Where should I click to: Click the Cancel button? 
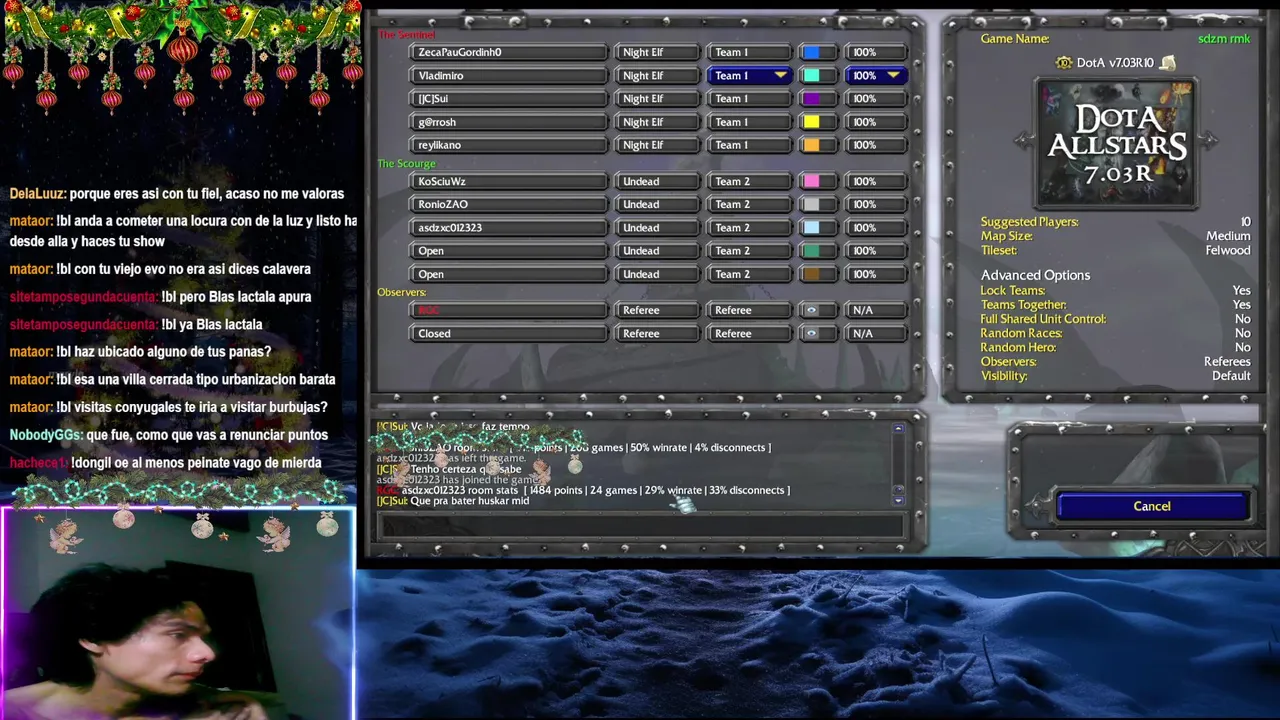point(1152,506)
